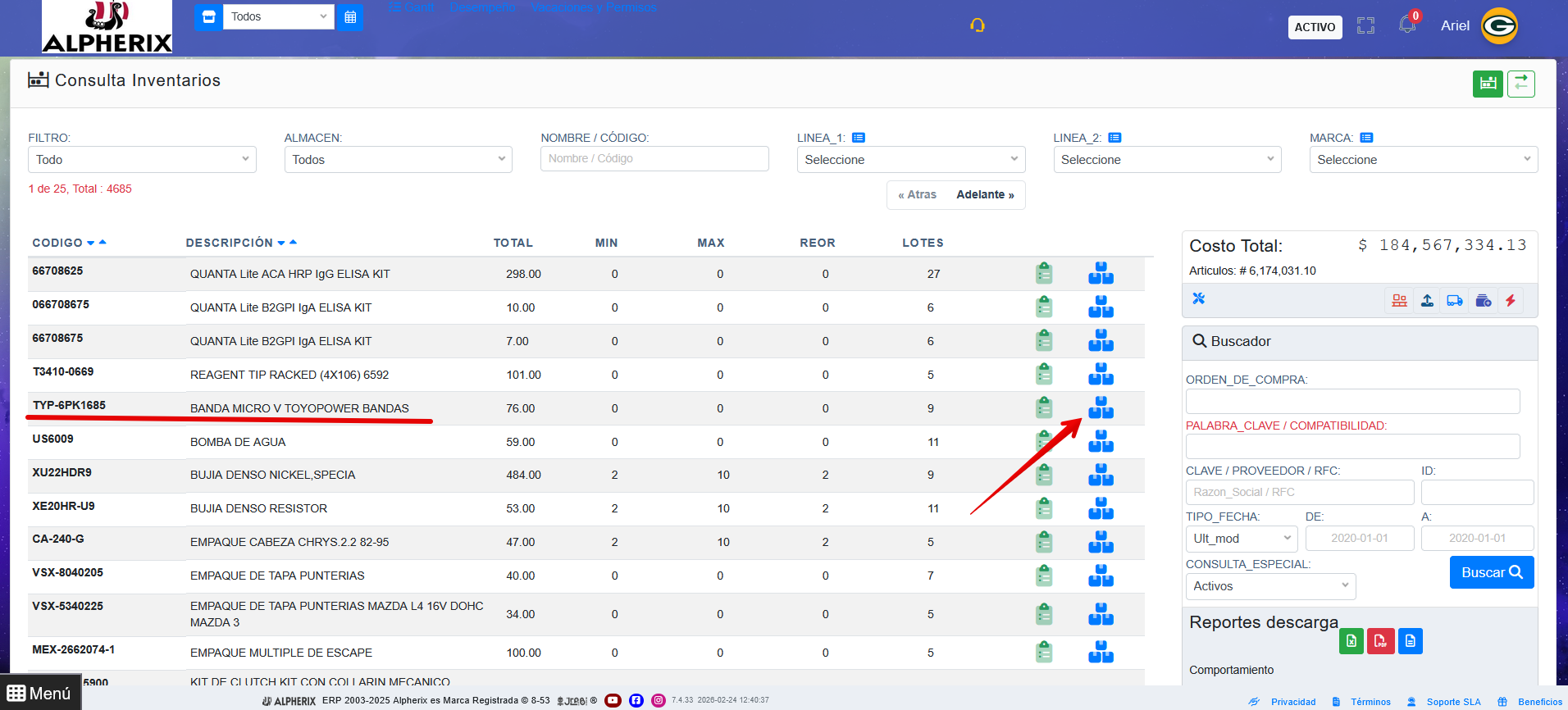Toggle fullscreen mode icon
This screenshot has height=710, width=1568.
pyautogui.click(x=1365, y=26)
